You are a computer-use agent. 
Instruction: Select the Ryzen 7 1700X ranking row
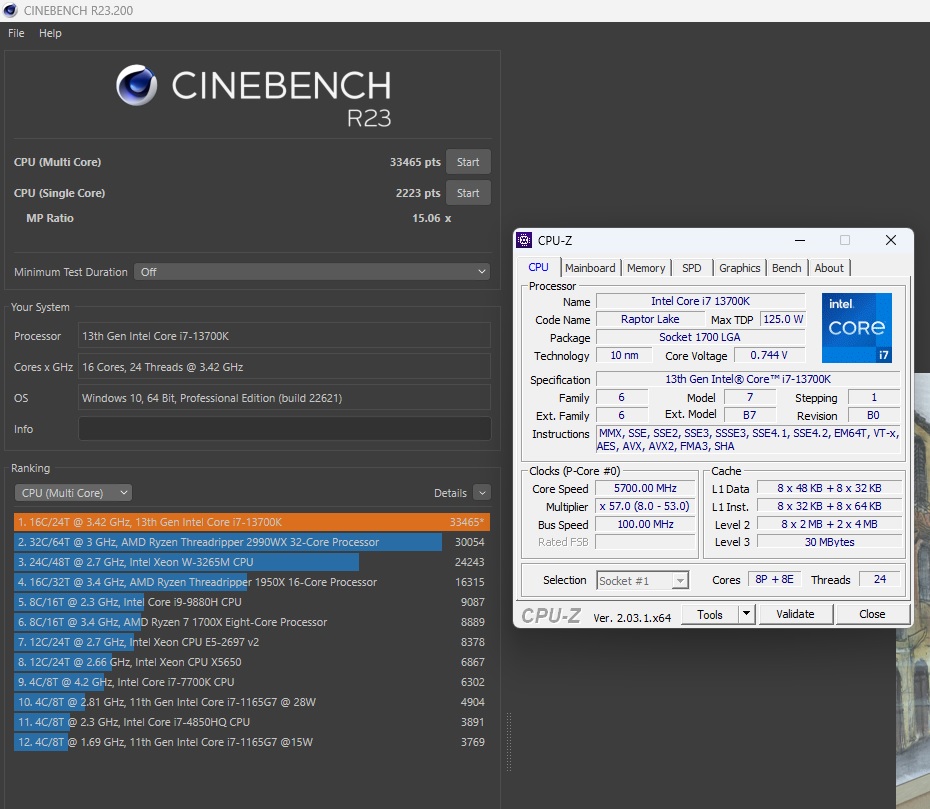(x=251, y=622)
